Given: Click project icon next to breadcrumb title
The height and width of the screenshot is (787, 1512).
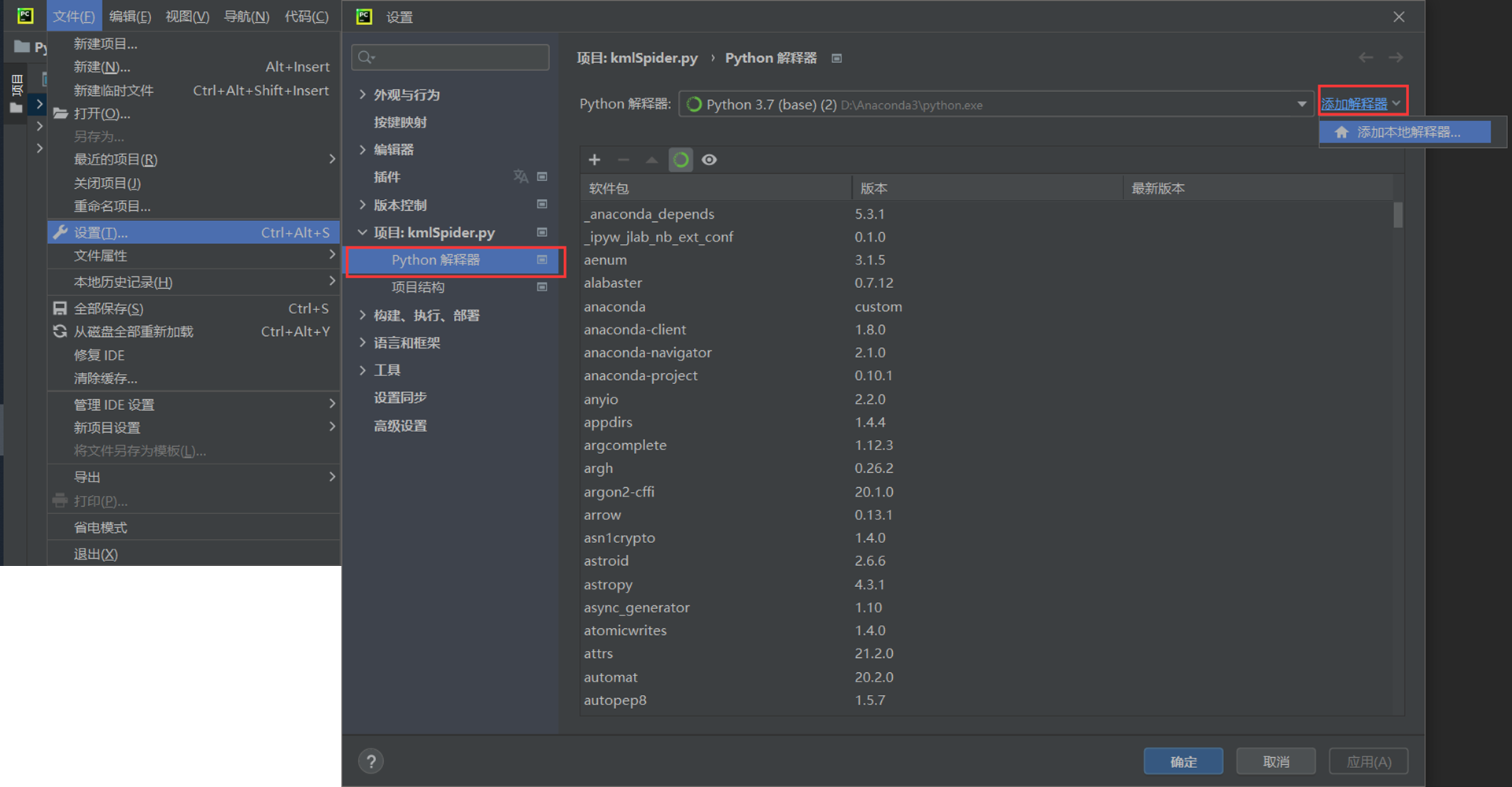Looking at the screenshot, I should pos(837,58).
